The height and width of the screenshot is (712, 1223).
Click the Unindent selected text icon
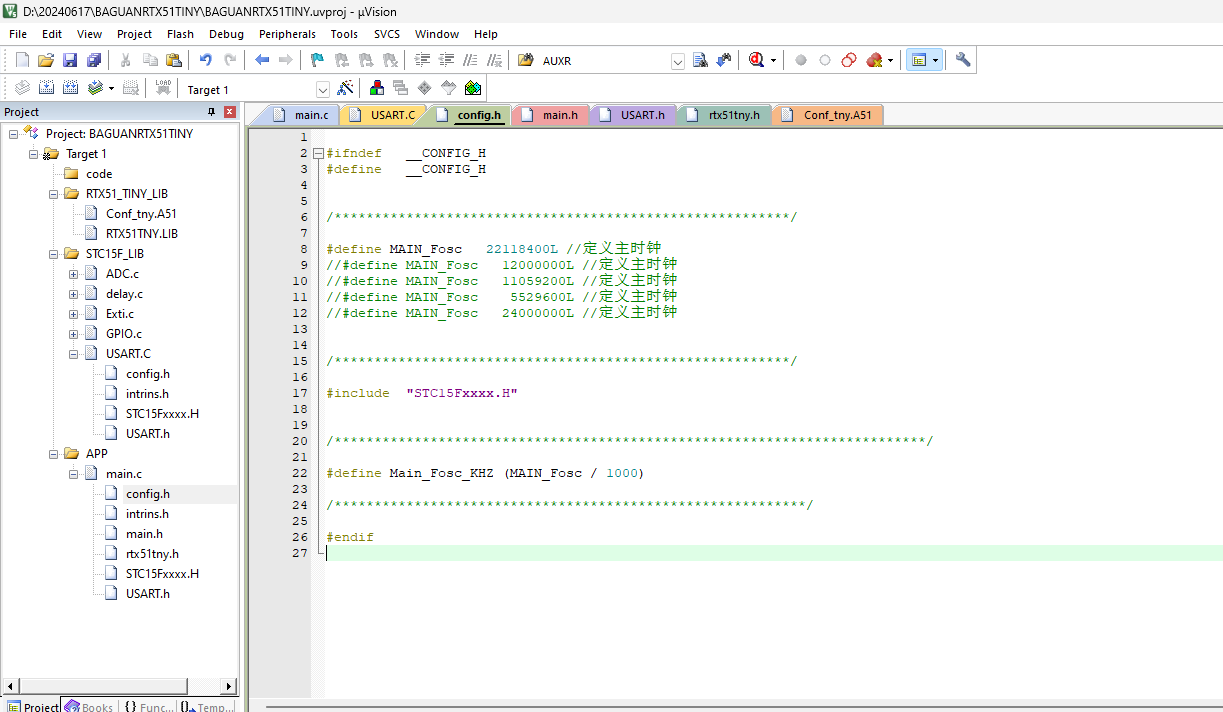coord(447,60)
